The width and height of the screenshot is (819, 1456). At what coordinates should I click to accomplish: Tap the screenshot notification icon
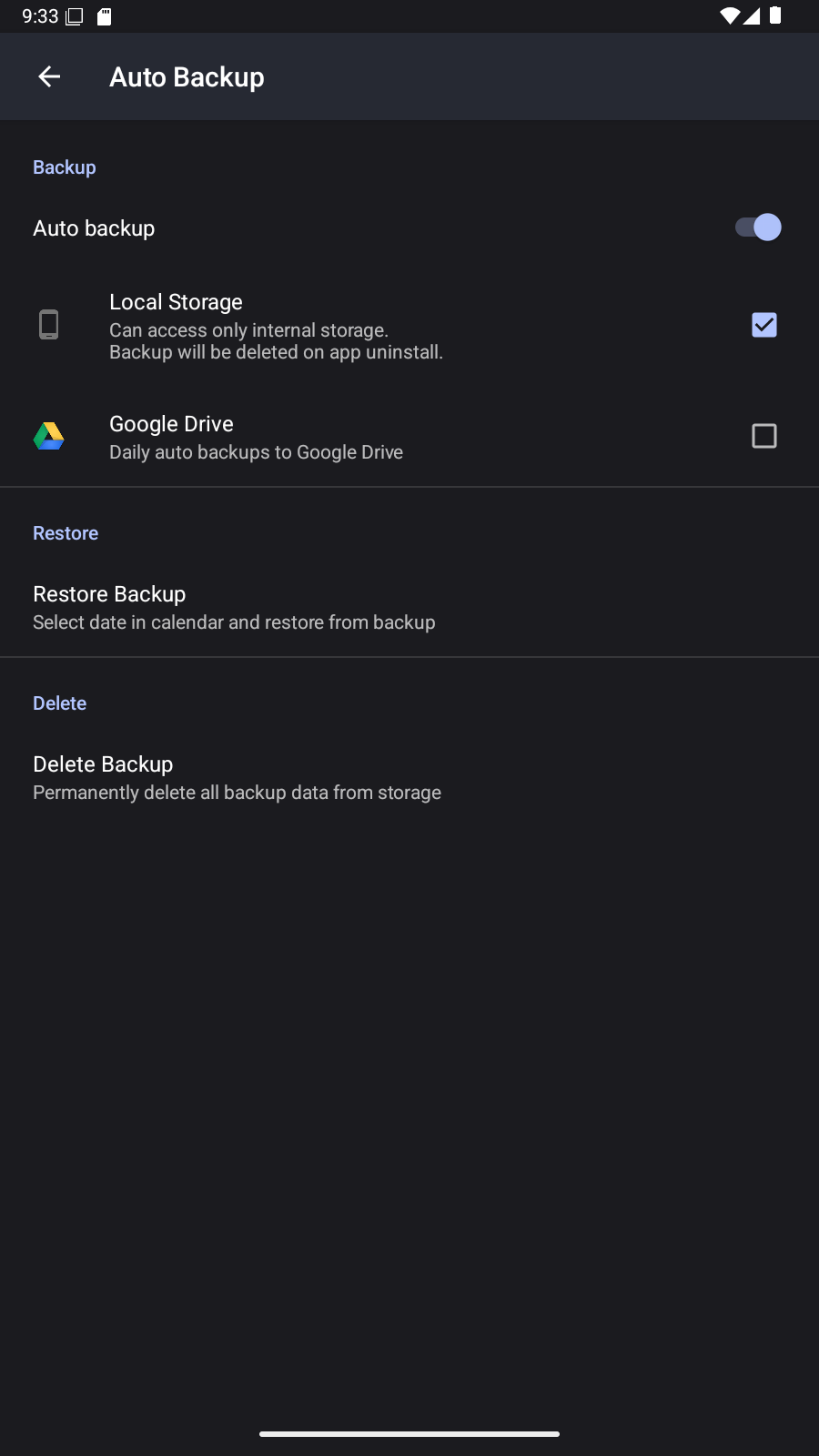[75, 16]
